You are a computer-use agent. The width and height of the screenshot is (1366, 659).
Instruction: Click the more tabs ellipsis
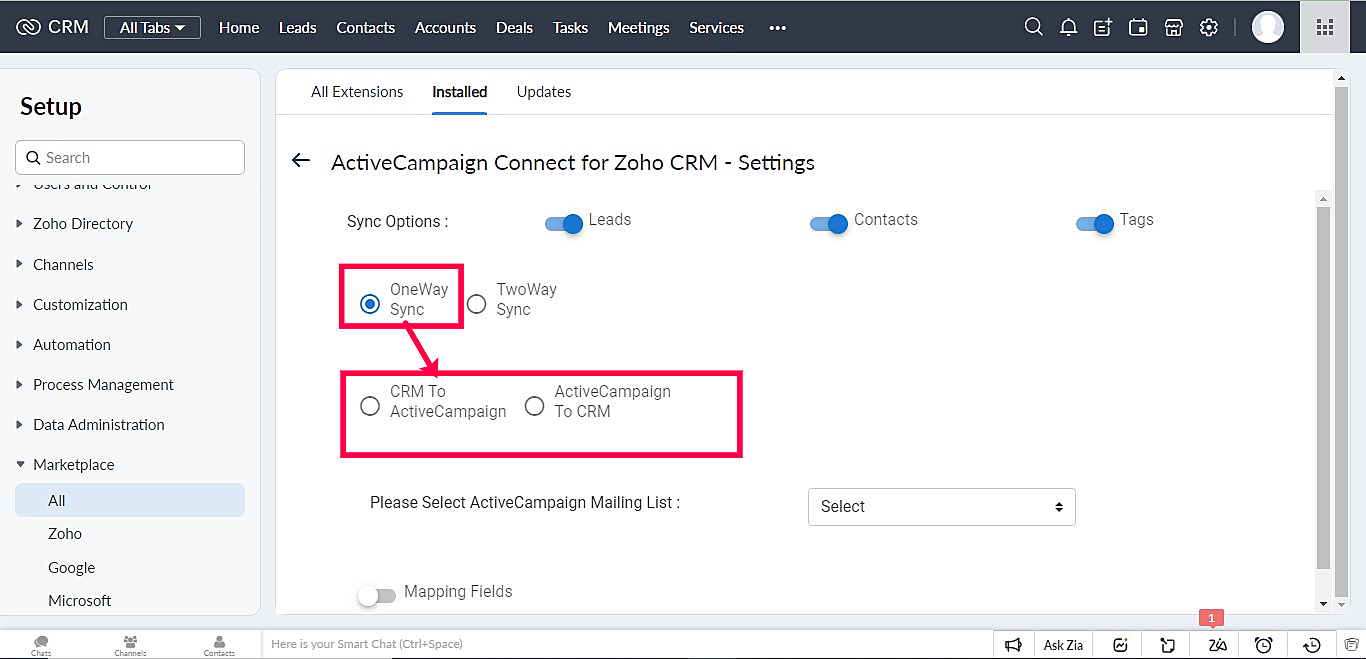pos(777,28)
